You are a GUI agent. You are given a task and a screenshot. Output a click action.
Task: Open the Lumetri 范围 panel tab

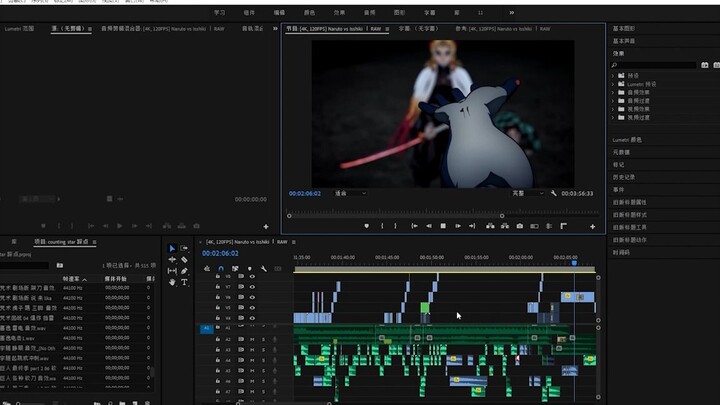pyautogui.click(x=19, y=28)
